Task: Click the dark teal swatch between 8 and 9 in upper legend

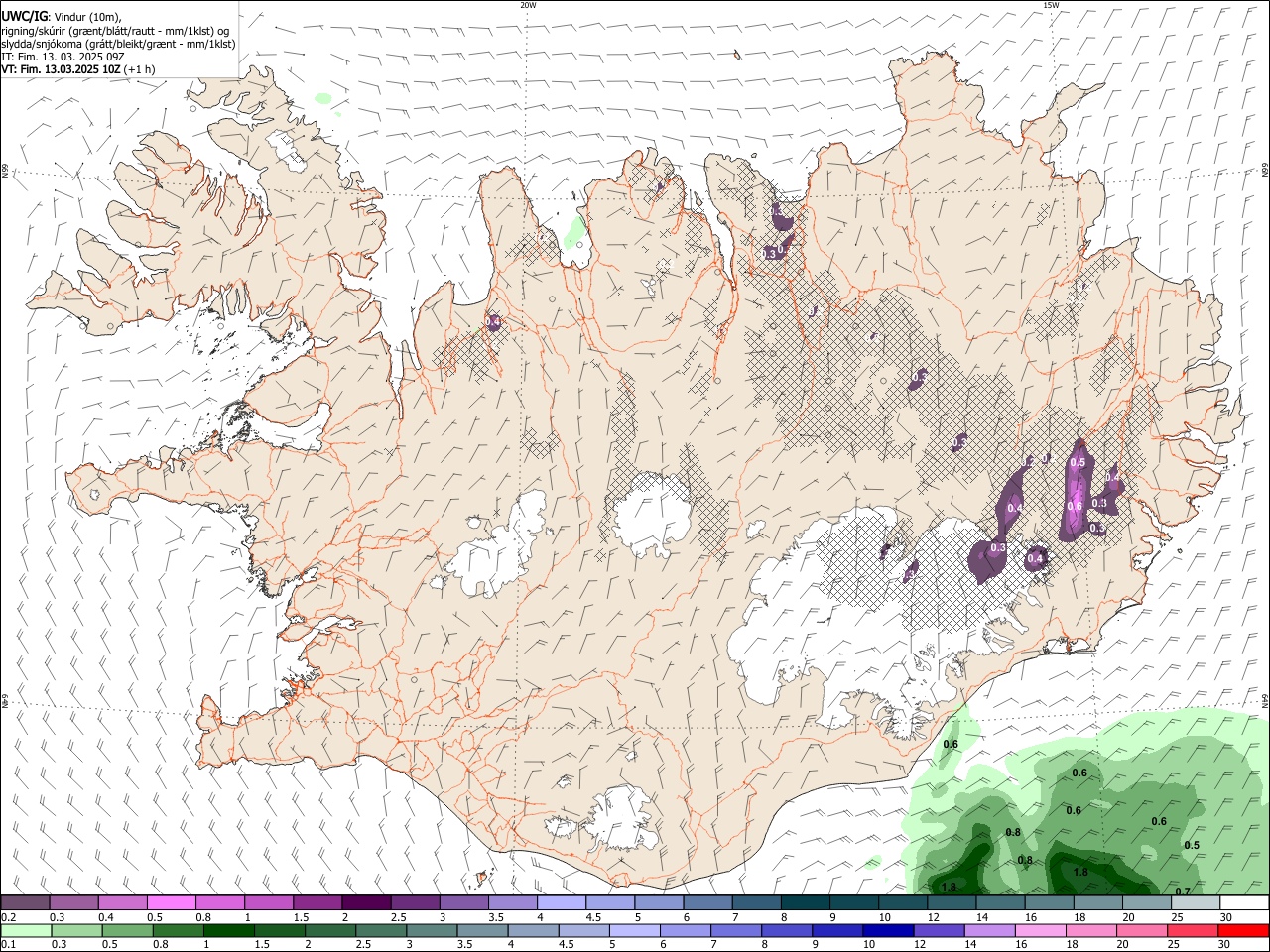Action: pyautogui.click(x=805, y=902)
